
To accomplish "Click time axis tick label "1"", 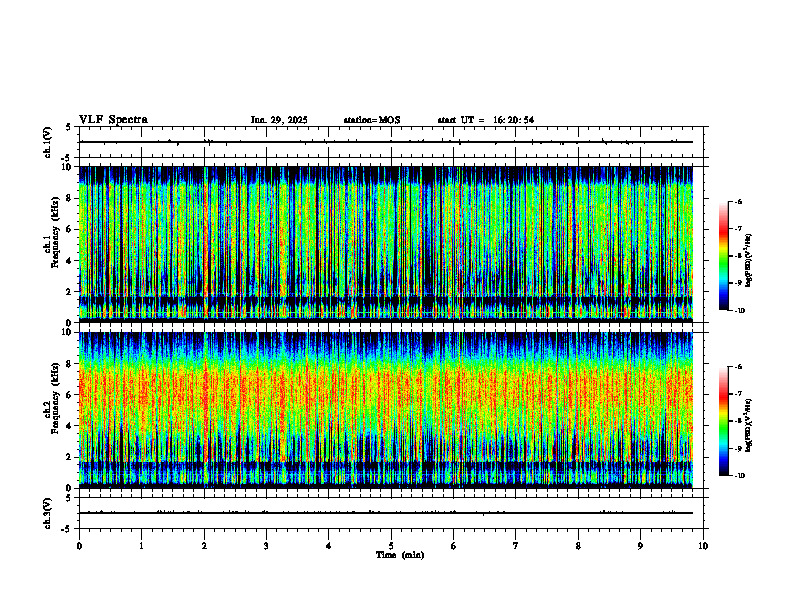I will pos(141,546).
